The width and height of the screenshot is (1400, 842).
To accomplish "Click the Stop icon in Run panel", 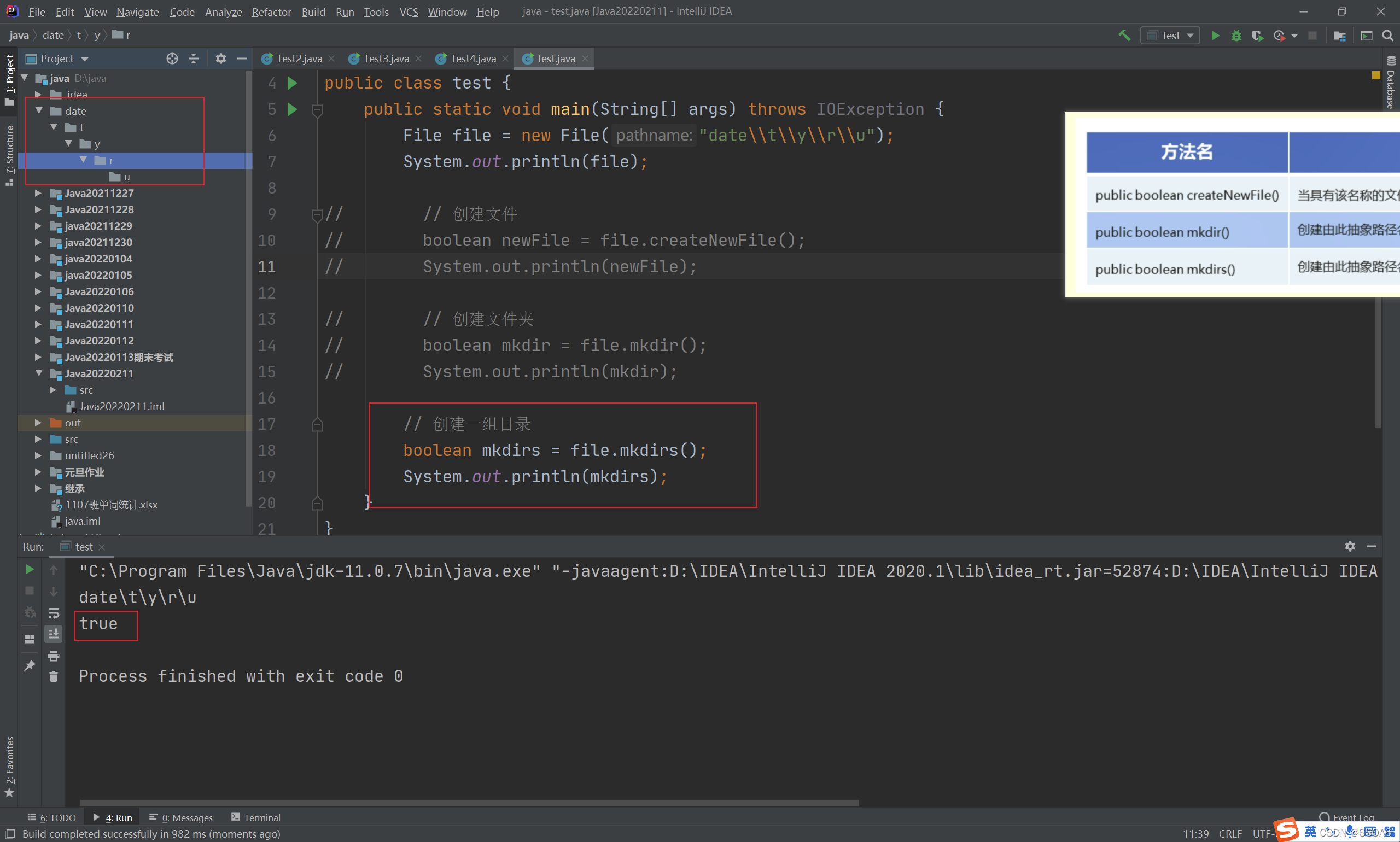I will click(30, 590).
